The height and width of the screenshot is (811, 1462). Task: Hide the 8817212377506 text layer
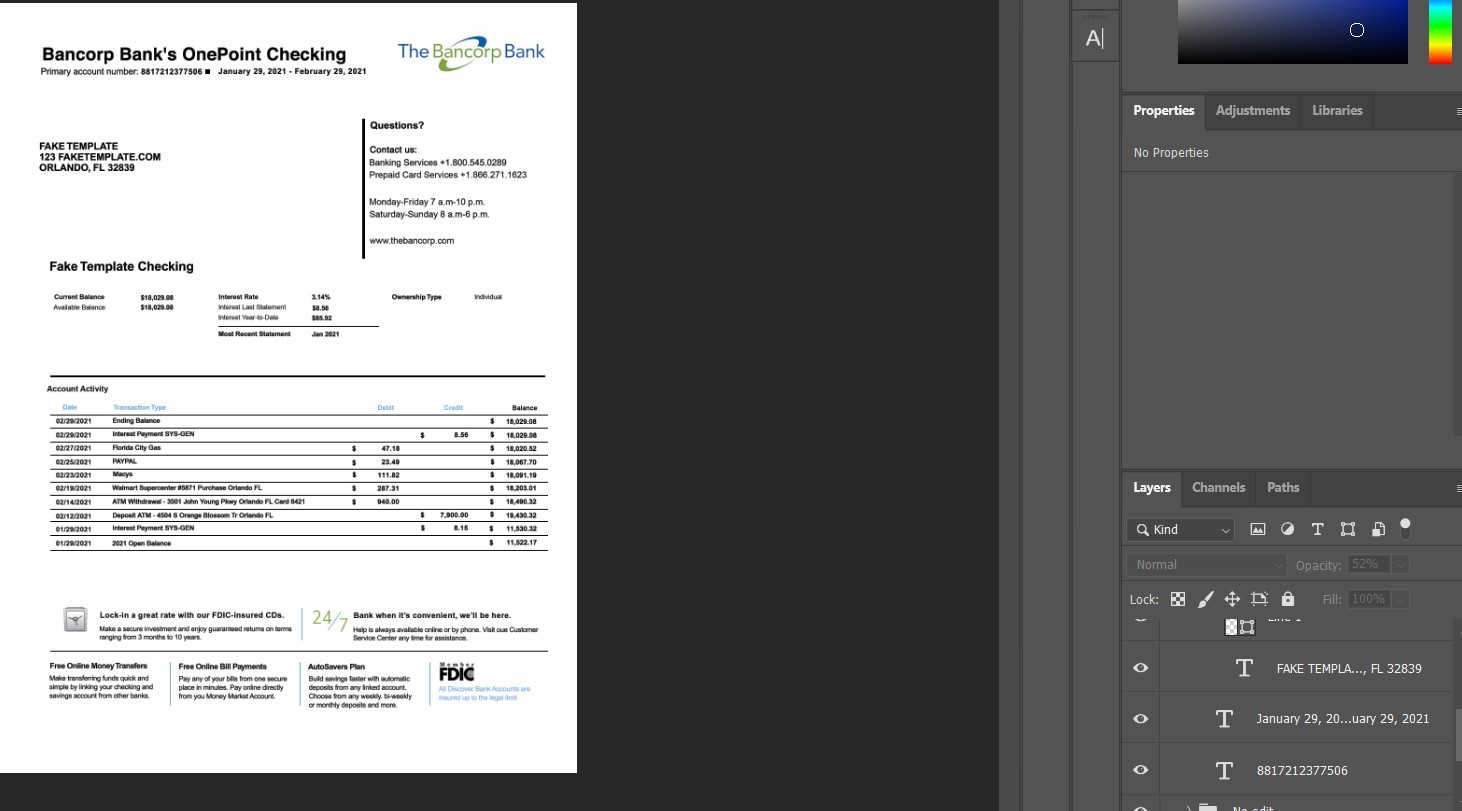[x=1141, y=770]
